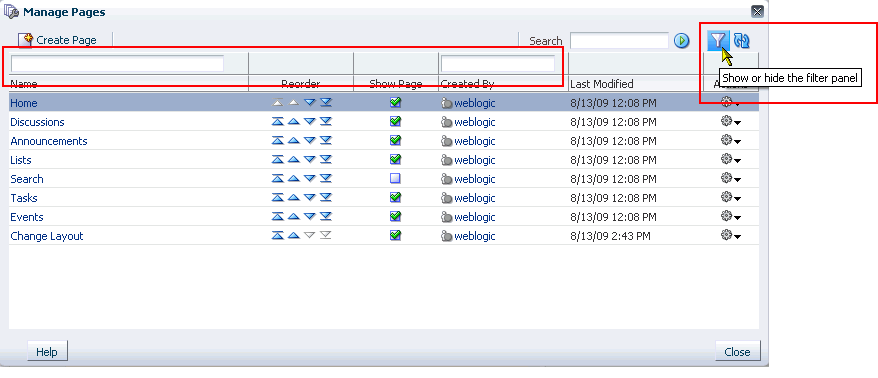Uncheck Show Page for Change Layout

click(x=395, y=236)
